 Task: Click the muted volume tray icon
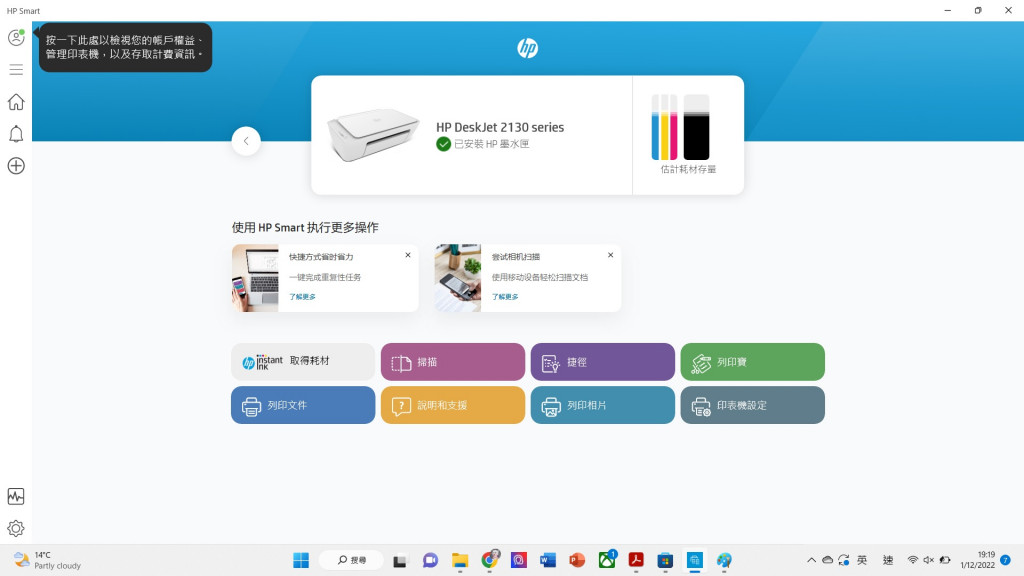(929, 560)
